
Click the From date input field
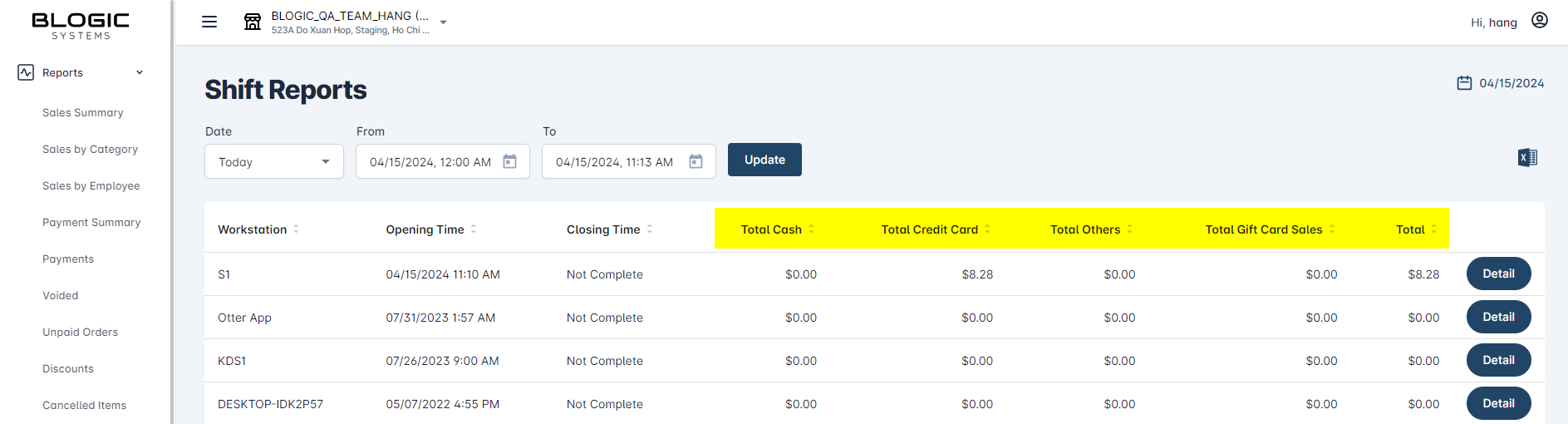tap(430, 161)
